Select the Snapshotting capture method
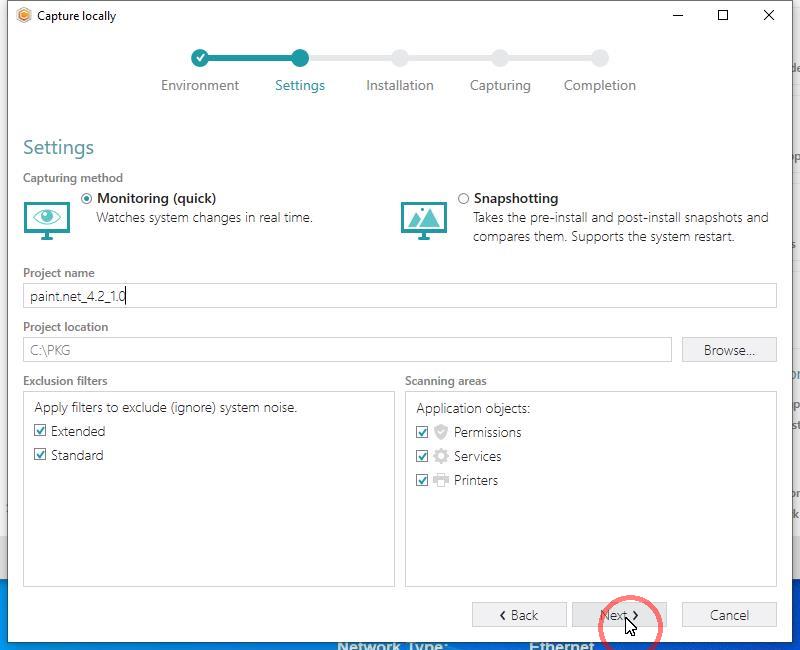The width and height of the screenshot is (800, 650). click(x=463, y=199)
